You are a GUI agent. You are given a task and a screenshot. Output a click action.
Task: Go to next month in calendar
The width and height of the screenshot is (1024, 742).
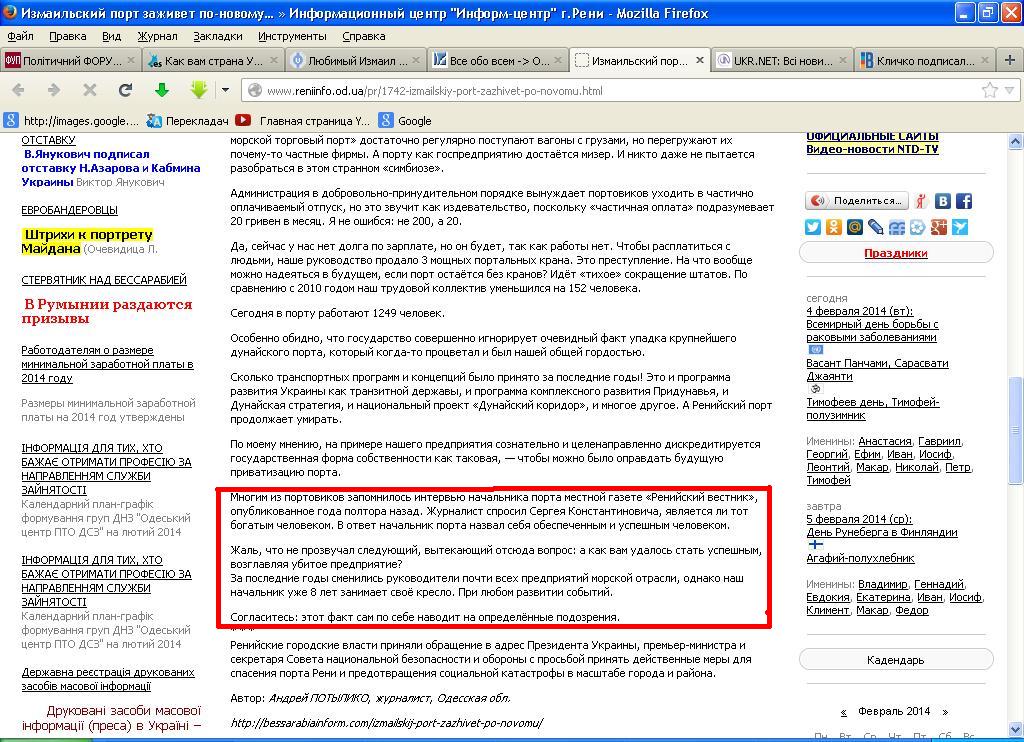point(945,712)
